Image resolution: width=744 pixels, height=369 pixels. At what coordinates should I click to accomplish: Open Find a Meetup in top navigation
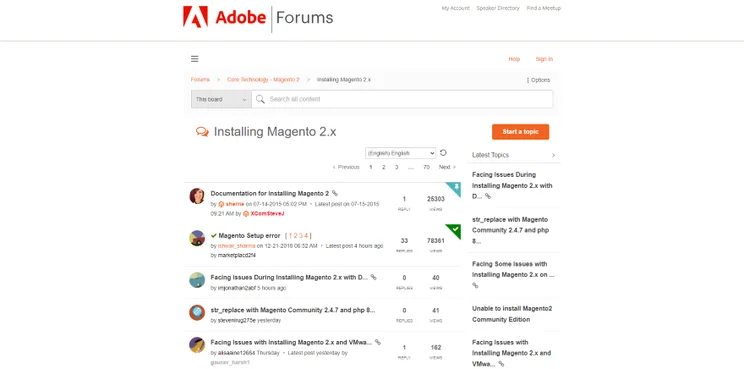tap(543, 8)
